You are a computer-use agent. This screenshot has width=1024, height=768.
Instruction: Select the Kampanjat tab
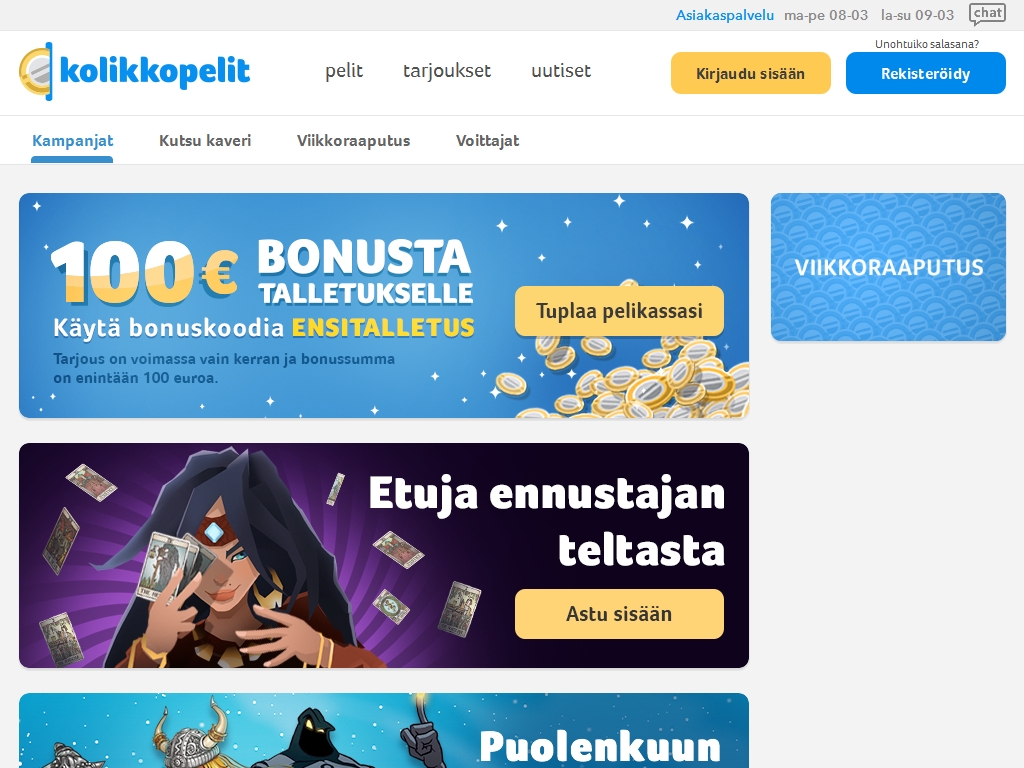[72, 140]
